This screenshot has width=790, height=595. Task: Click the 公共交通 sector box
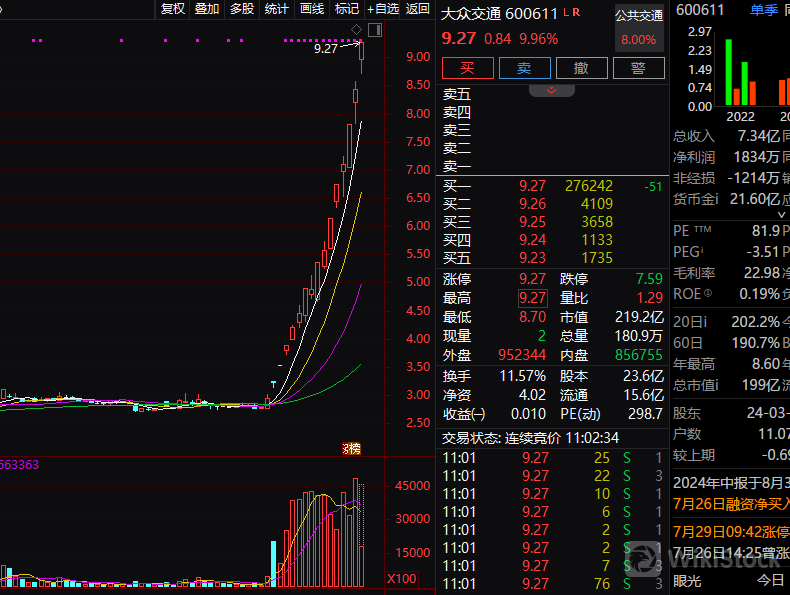pyautogui.click(x=639, y=28)
